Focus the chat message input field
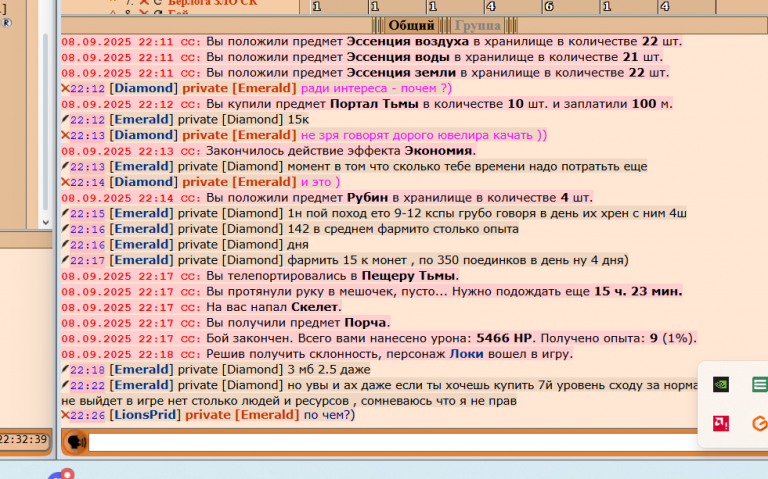The height and width of the screenshot is (479, 768). click(x=393, y=442)
